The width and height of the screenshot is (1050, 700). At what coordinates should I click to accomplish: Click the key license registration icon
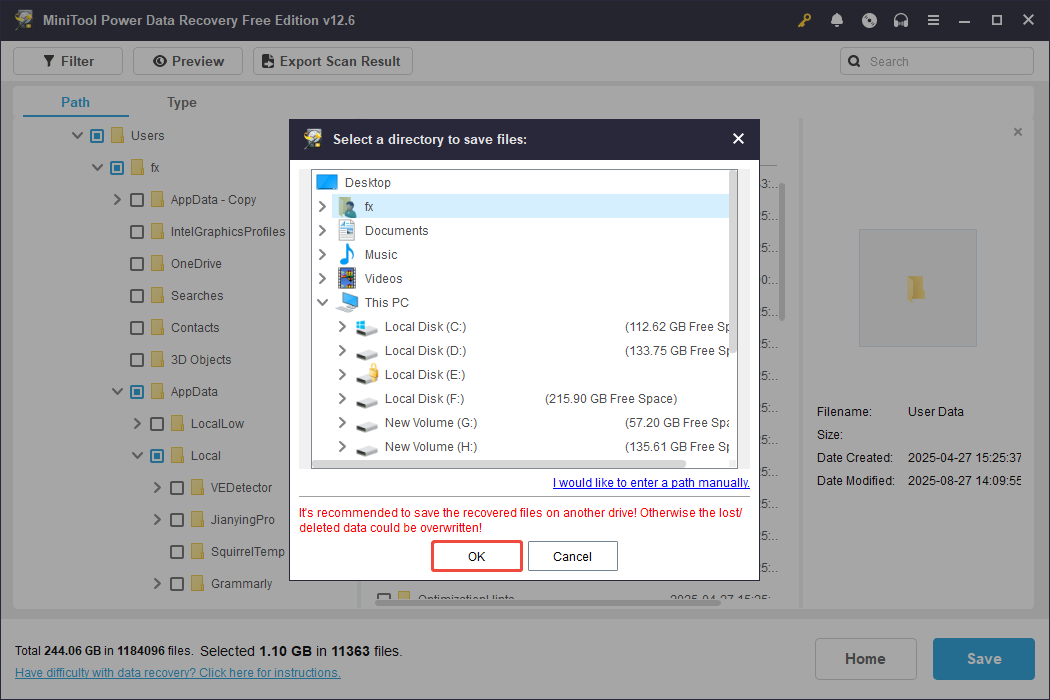pyautogui.click(x=804, y=19)
